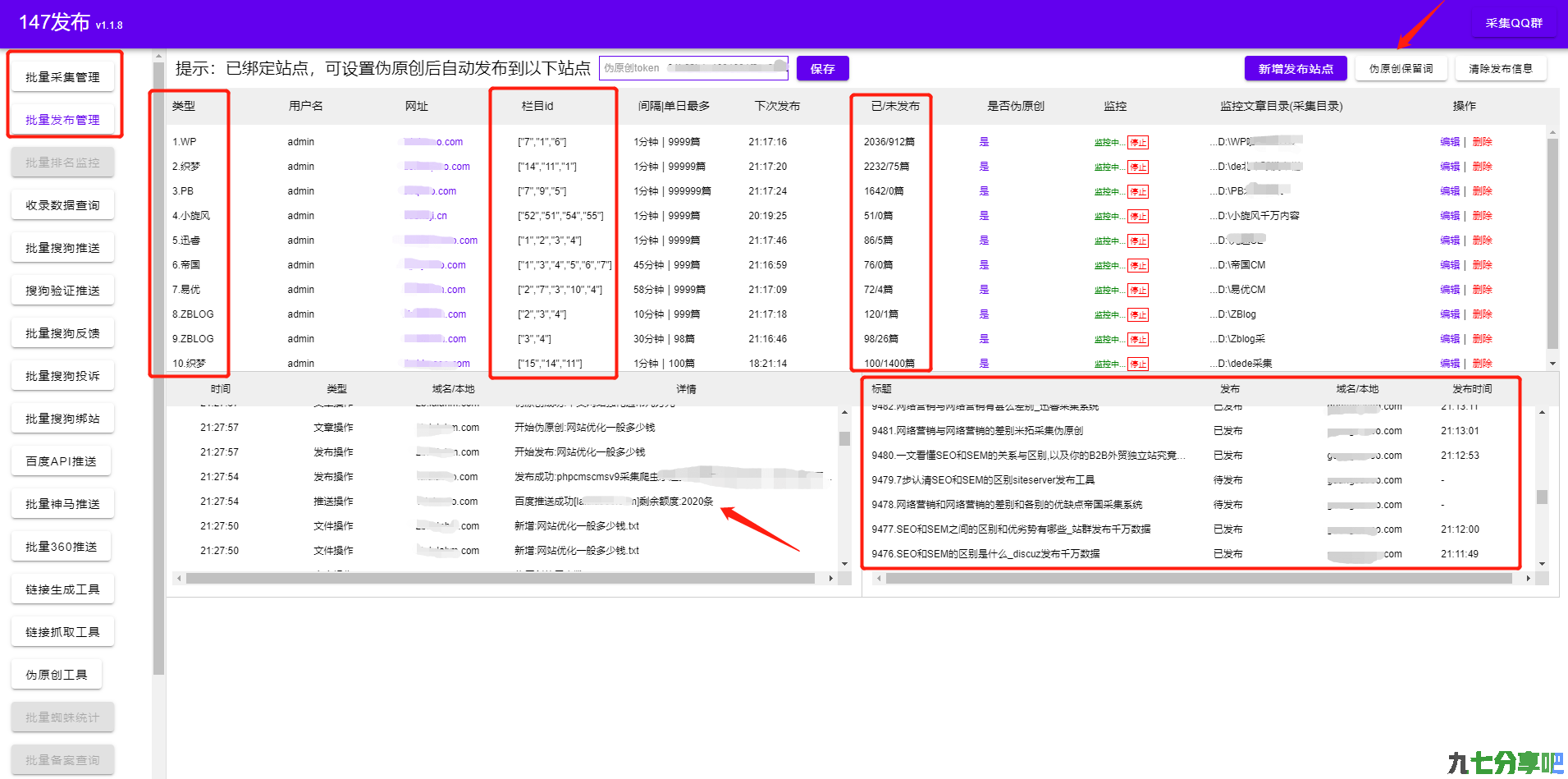Open 搜狗验证推送 menu item
1568x779 pixels.
pyautogui.click(x=62, y=291)
